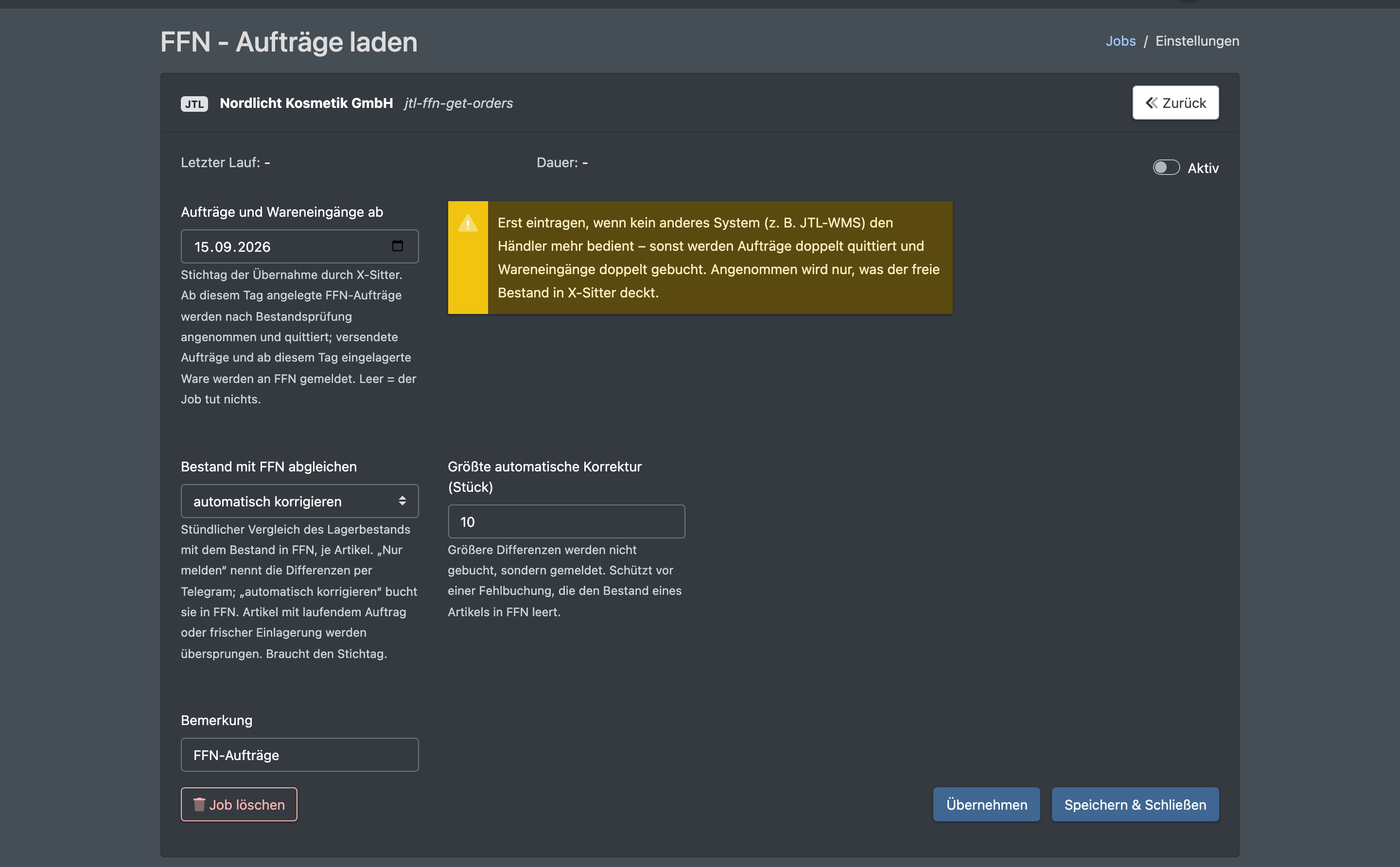Click the 'Letzter Lauf: -' text
Image resolution: width=1400 pixels, height=867 pixels.
pyautogui.click(x=226, y=163)
